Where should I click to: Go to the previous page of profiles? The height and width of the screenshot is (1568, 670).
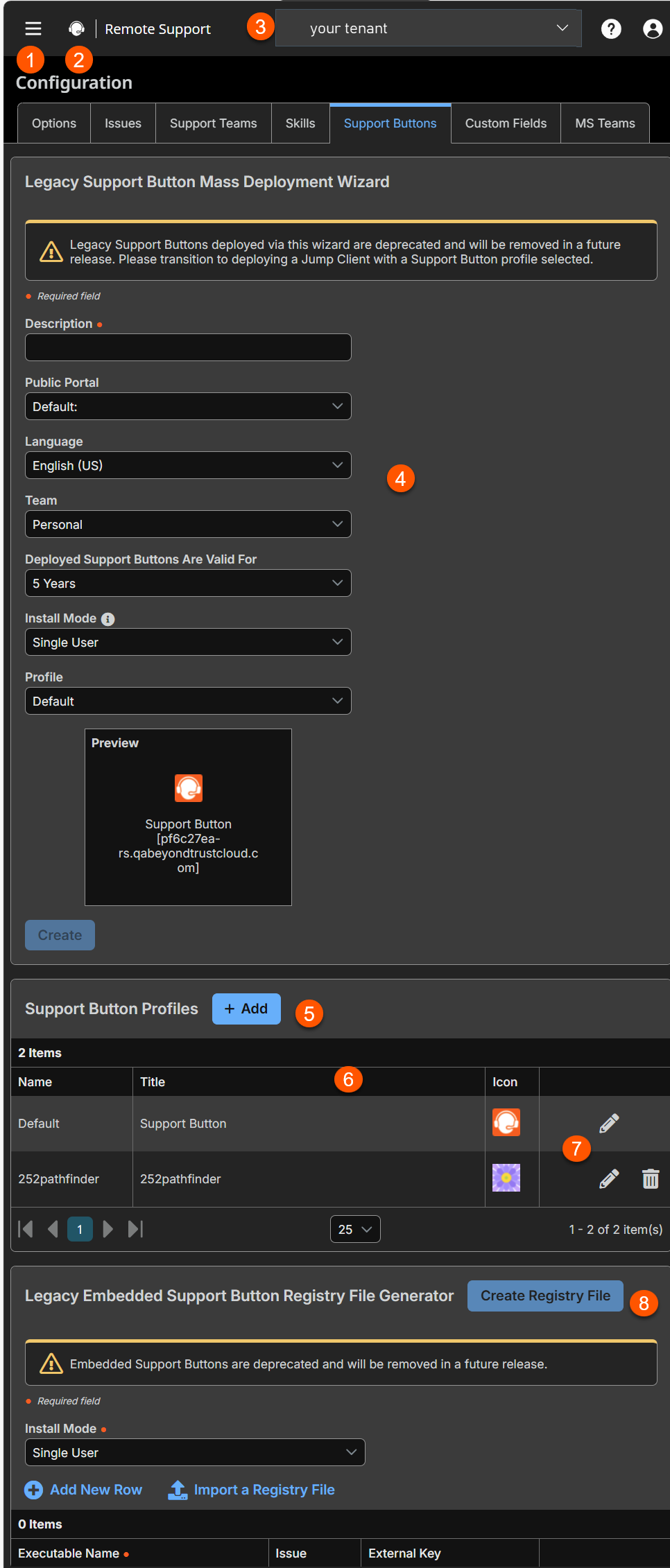(x=53, y=1229)
